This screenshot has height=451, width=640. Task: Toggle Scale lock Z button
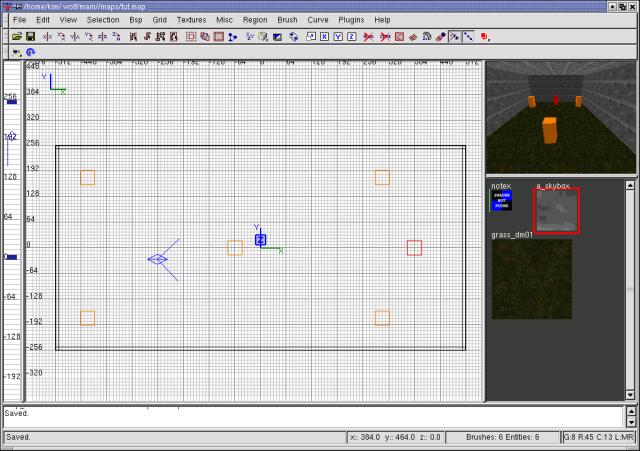pyautogui.click(x=352, y=37)
